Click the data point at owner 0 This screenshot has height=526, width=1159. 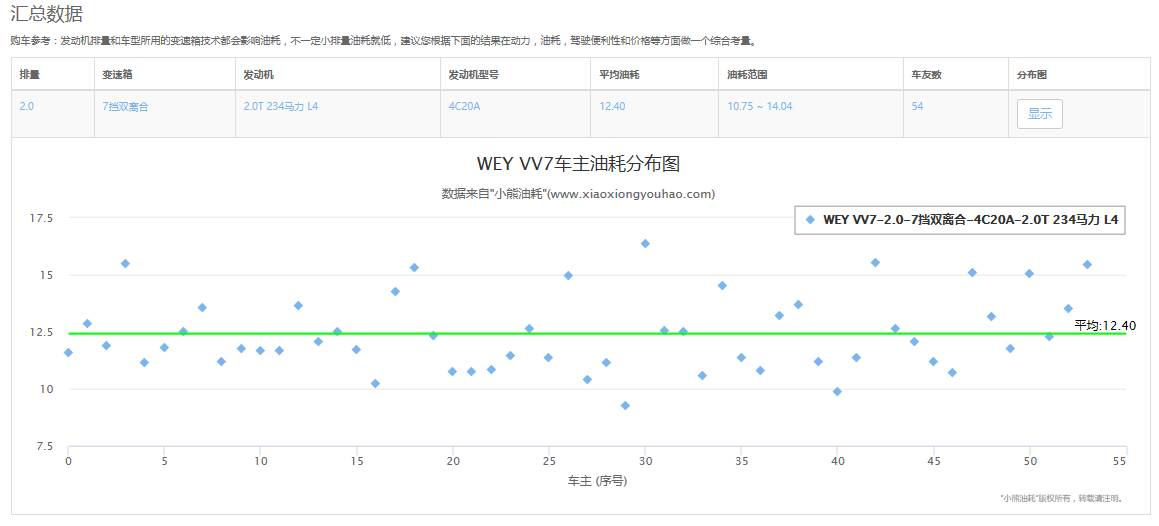68,352
